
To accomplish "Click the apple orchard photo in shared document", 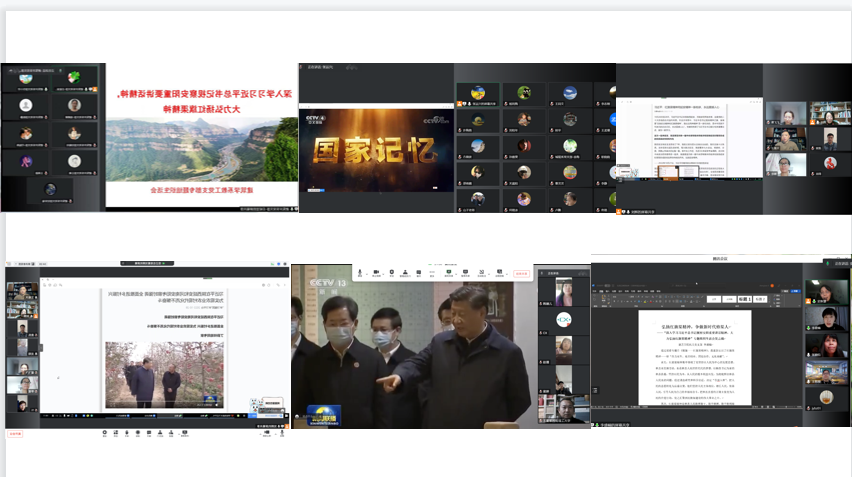I will (x=150, y=376).
